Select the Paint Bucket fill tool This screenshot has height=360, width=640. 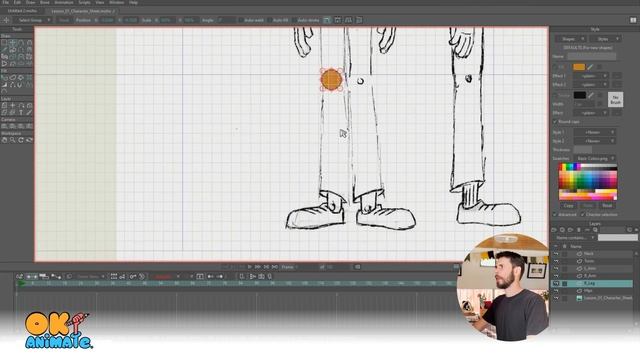coord(21,78)
